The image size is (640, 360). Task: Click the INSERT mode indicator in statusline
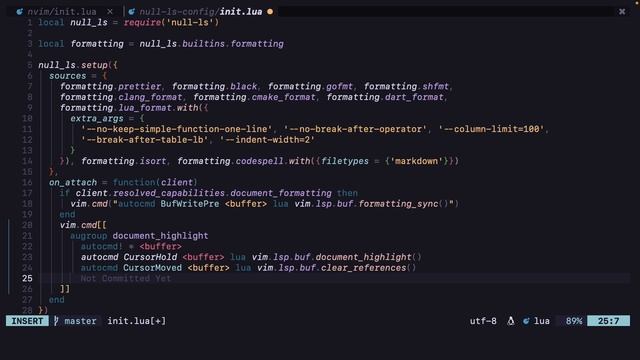pos(27,321)
